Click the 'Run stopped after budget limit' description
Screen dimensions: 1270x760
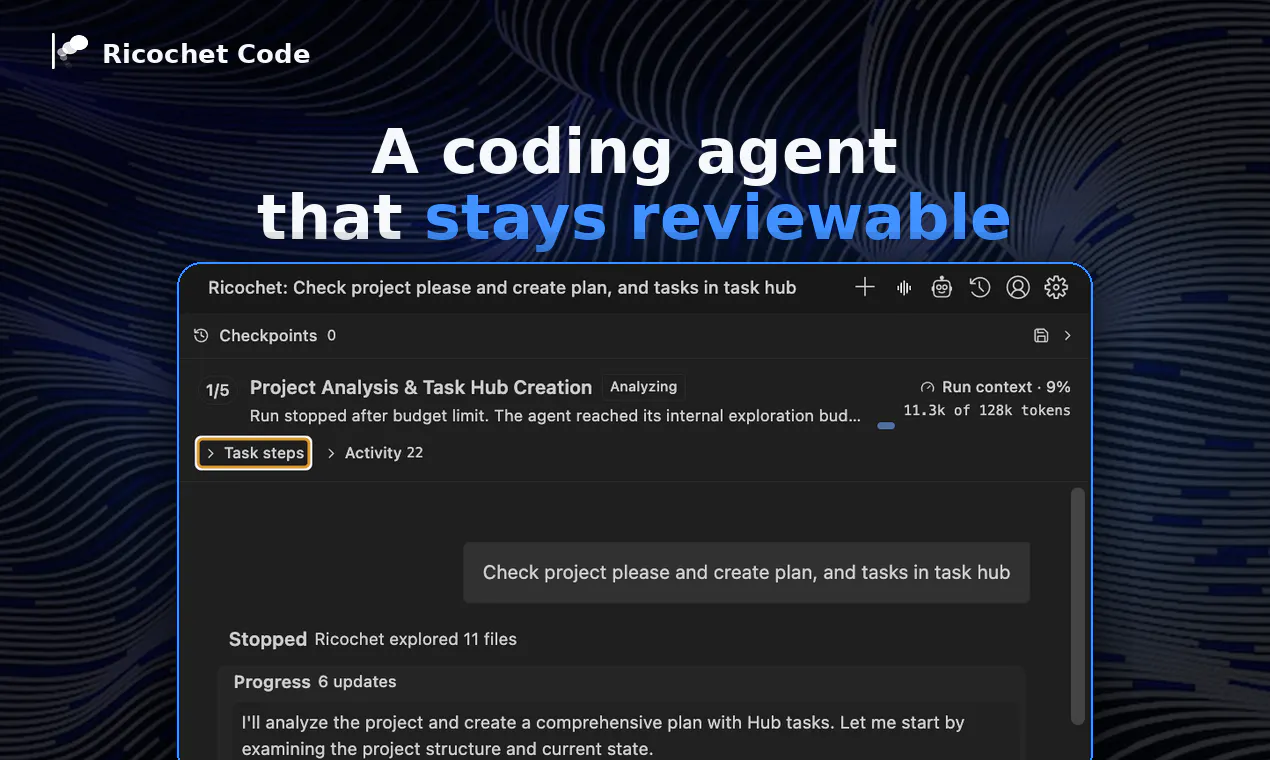click(555, 416)
